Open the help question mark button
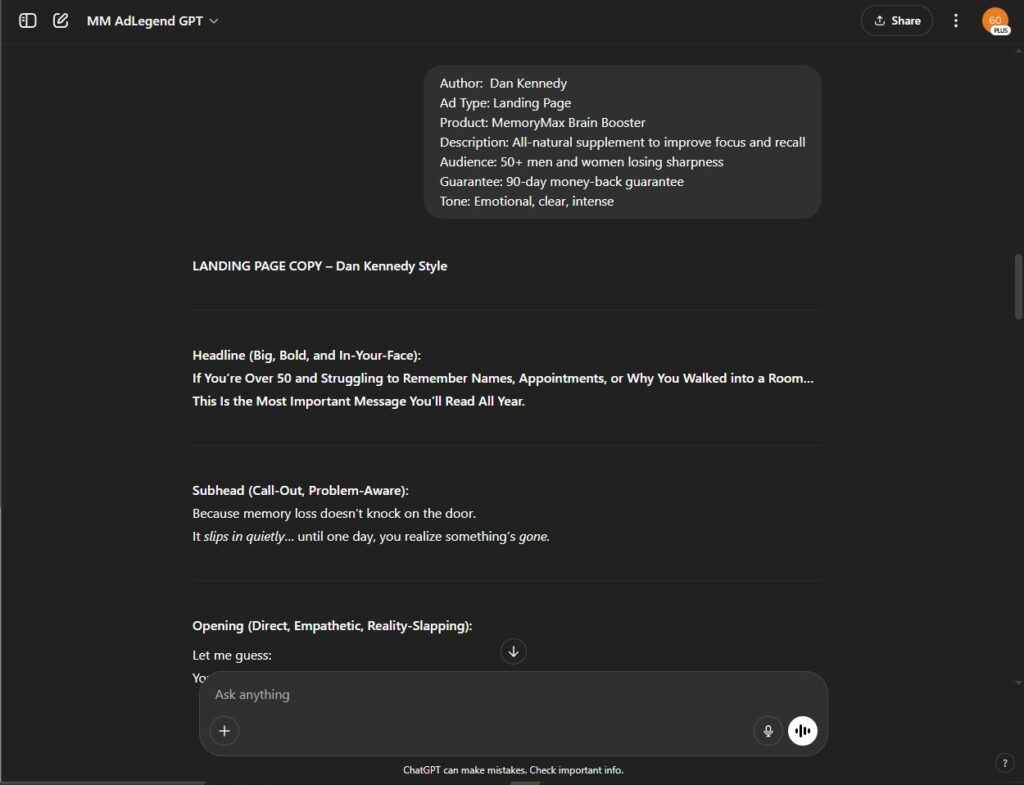 pos(1004,763)
